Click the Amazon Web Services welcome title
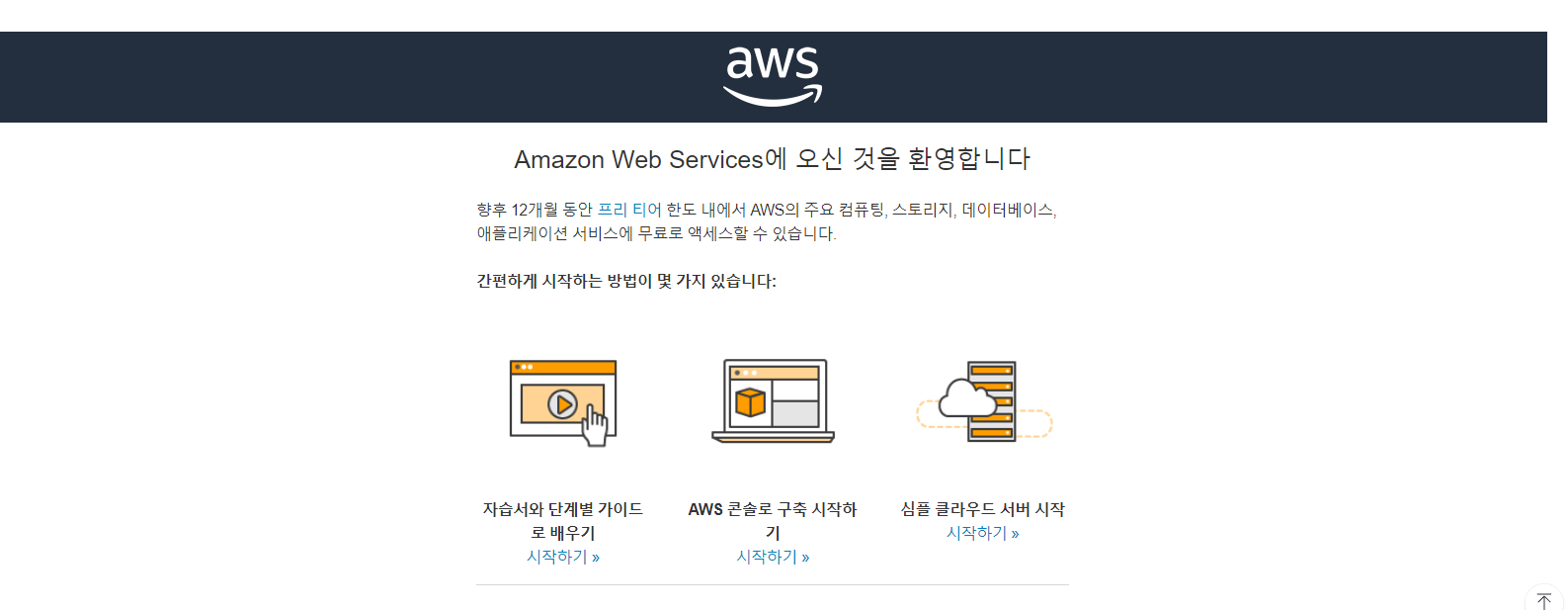Image resolution: width=1568 pixels, height=610 pixels. pyautogui.click(x=773, y=159)
